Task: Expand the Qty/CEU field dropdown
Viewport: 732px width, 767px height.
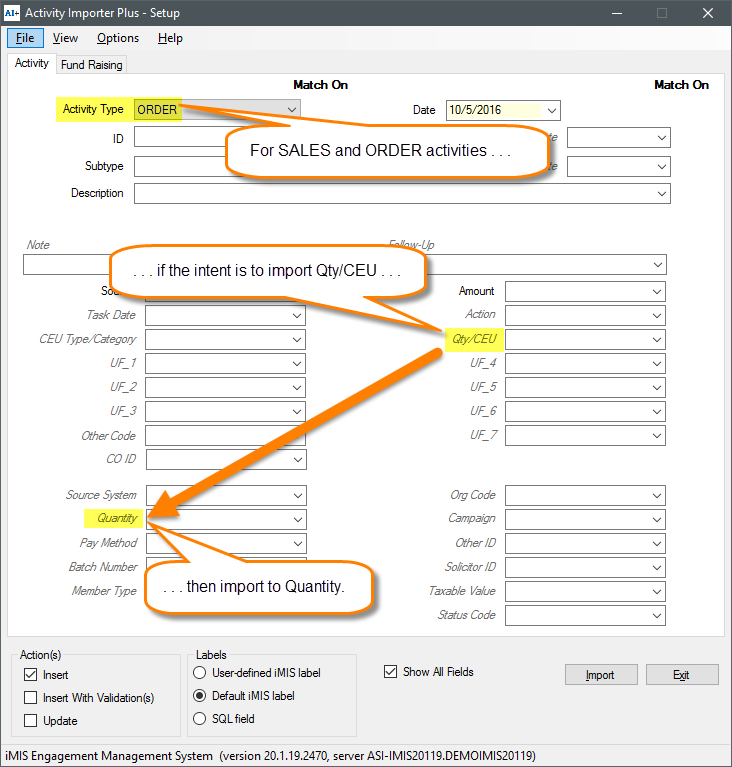Action: click(657, 340)
